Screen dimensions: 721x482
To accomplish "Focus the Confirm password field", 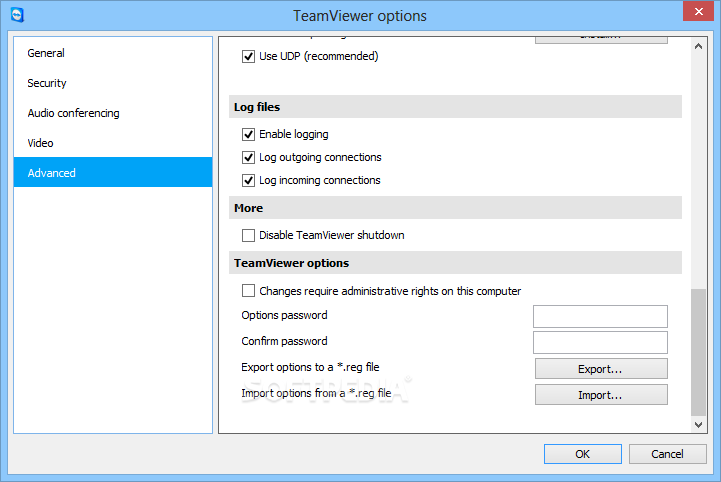I will click(x=600, y=343).
